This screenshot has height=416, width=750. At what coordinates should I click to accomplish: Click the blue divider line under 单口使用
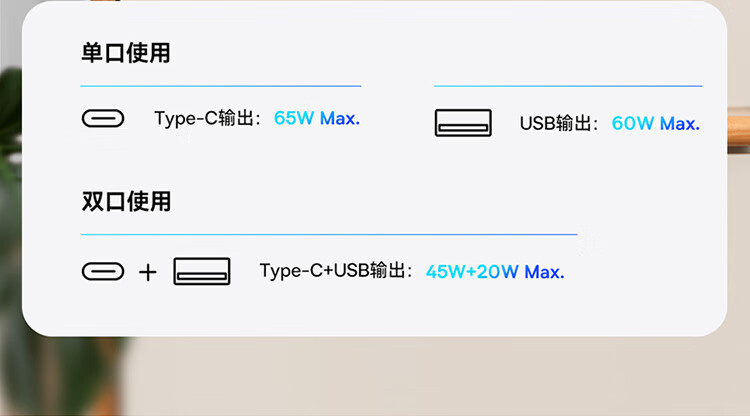tap(221, 86)
